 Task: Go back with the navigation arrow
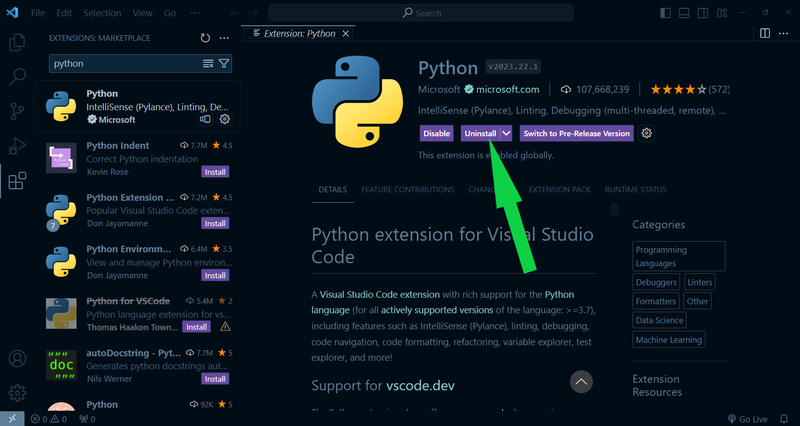tap(234, 13)
